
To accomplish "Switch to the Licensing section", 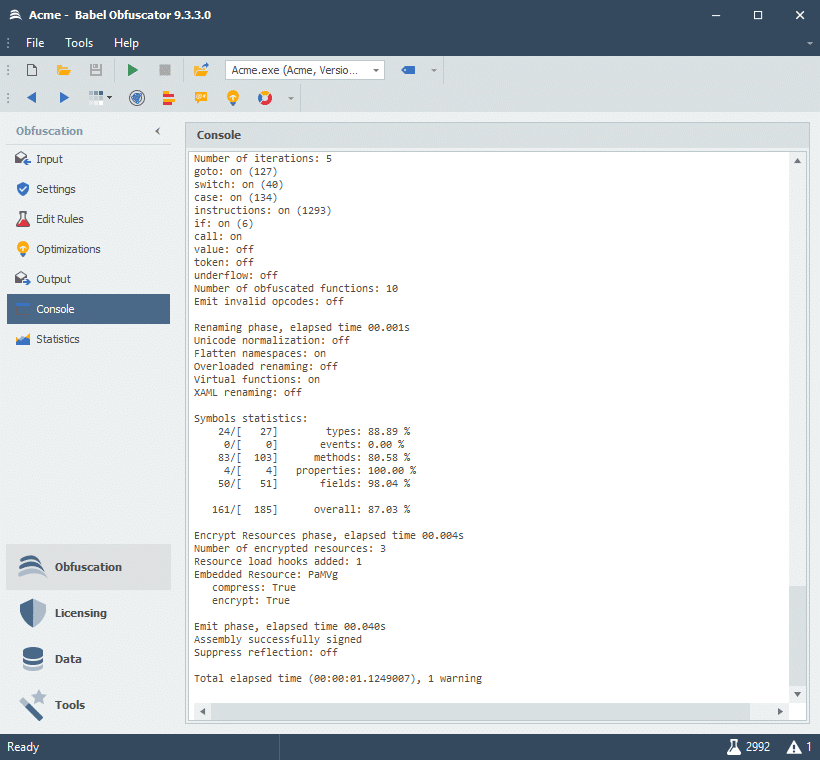I will pos(88,613).
